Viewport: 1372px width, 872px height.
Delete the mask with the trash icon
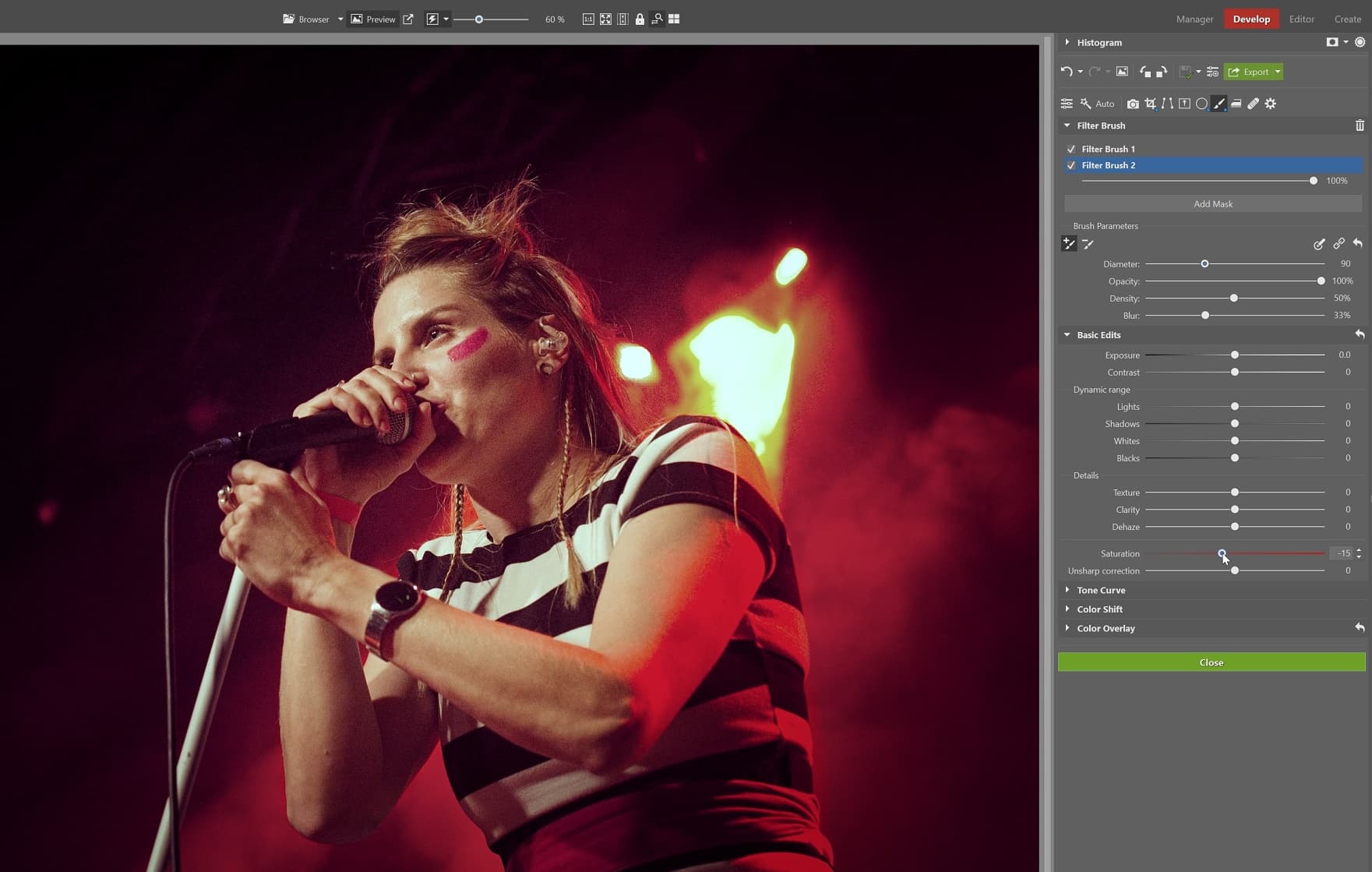pos(1360,125)
